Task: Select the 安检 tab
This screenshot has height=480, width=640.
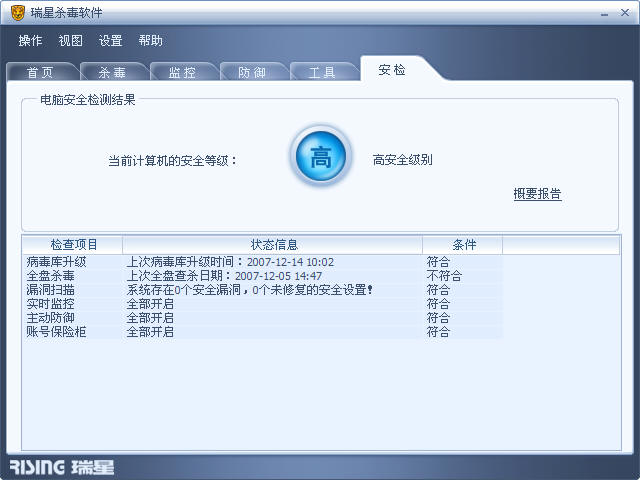Action: coord(392,70)
